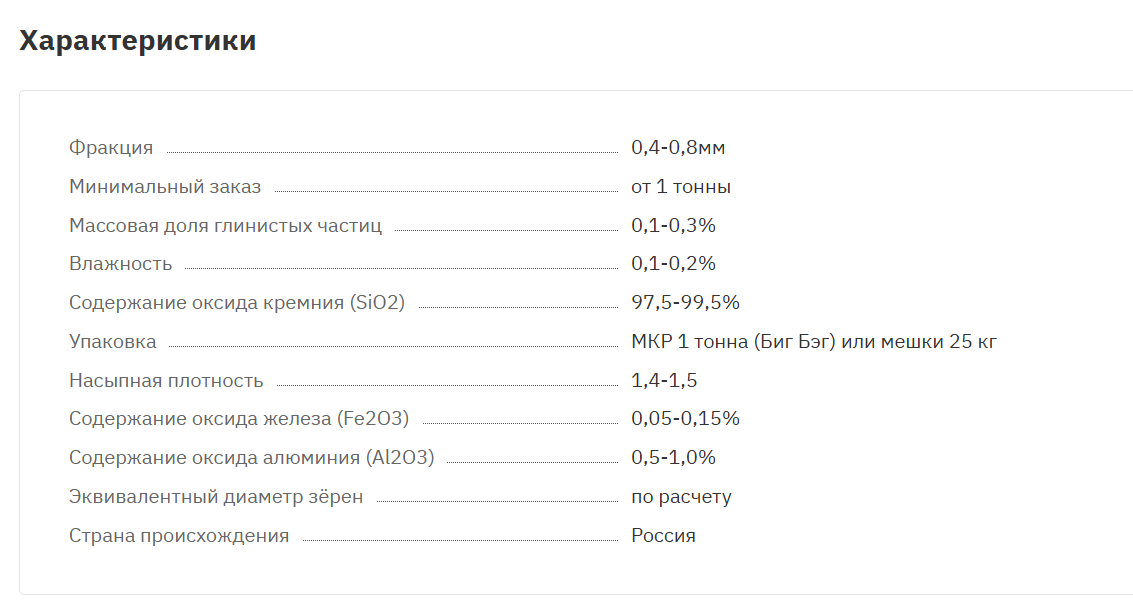Screen dimensions: 1133x605
Task: Click the МКР 1 тонна packaging value
Action: pos(814,342)
